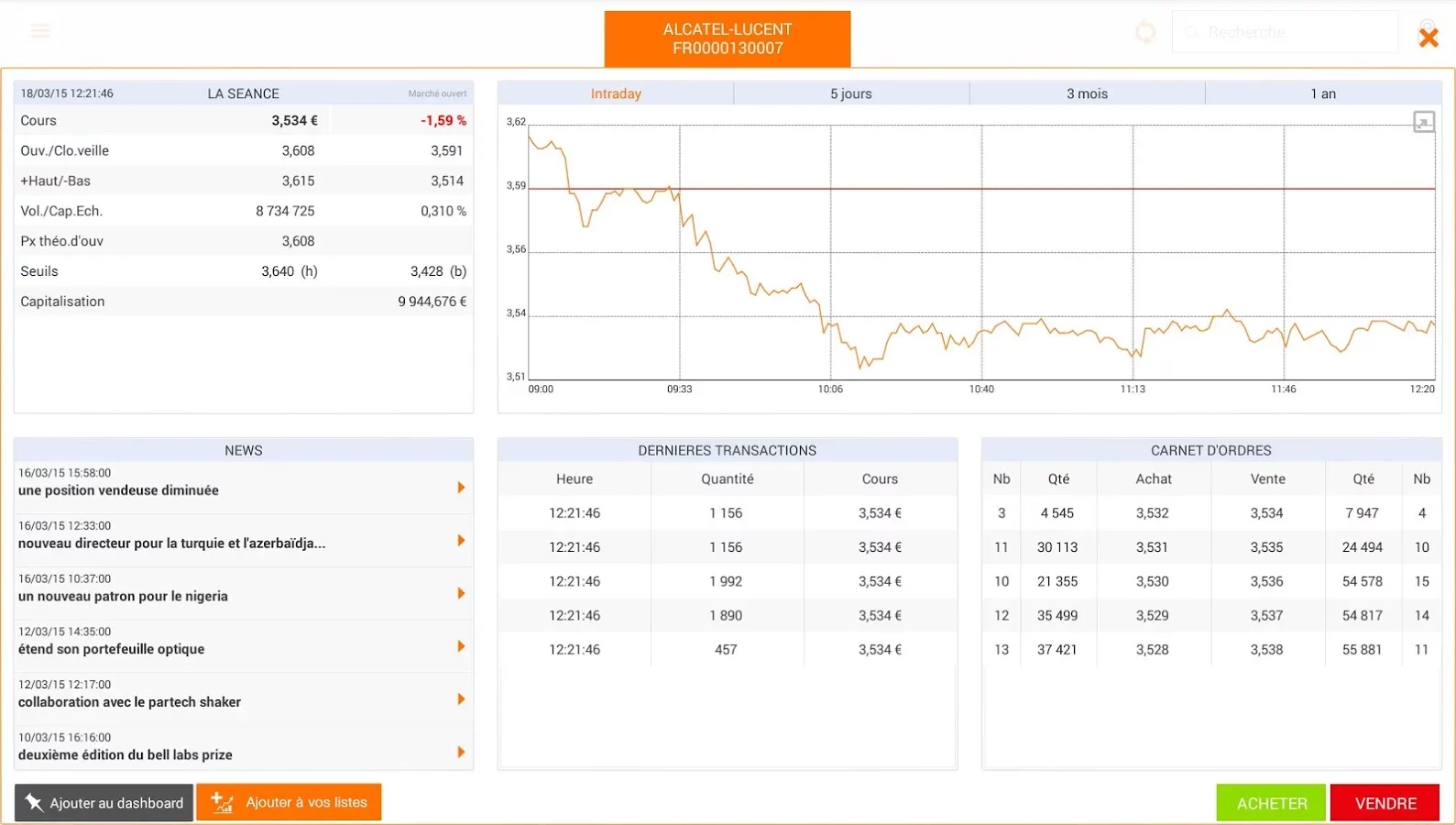The width and height of the screenshot is (1456, 825).
Task: Click the Recherche search field
Action: 1285,32
